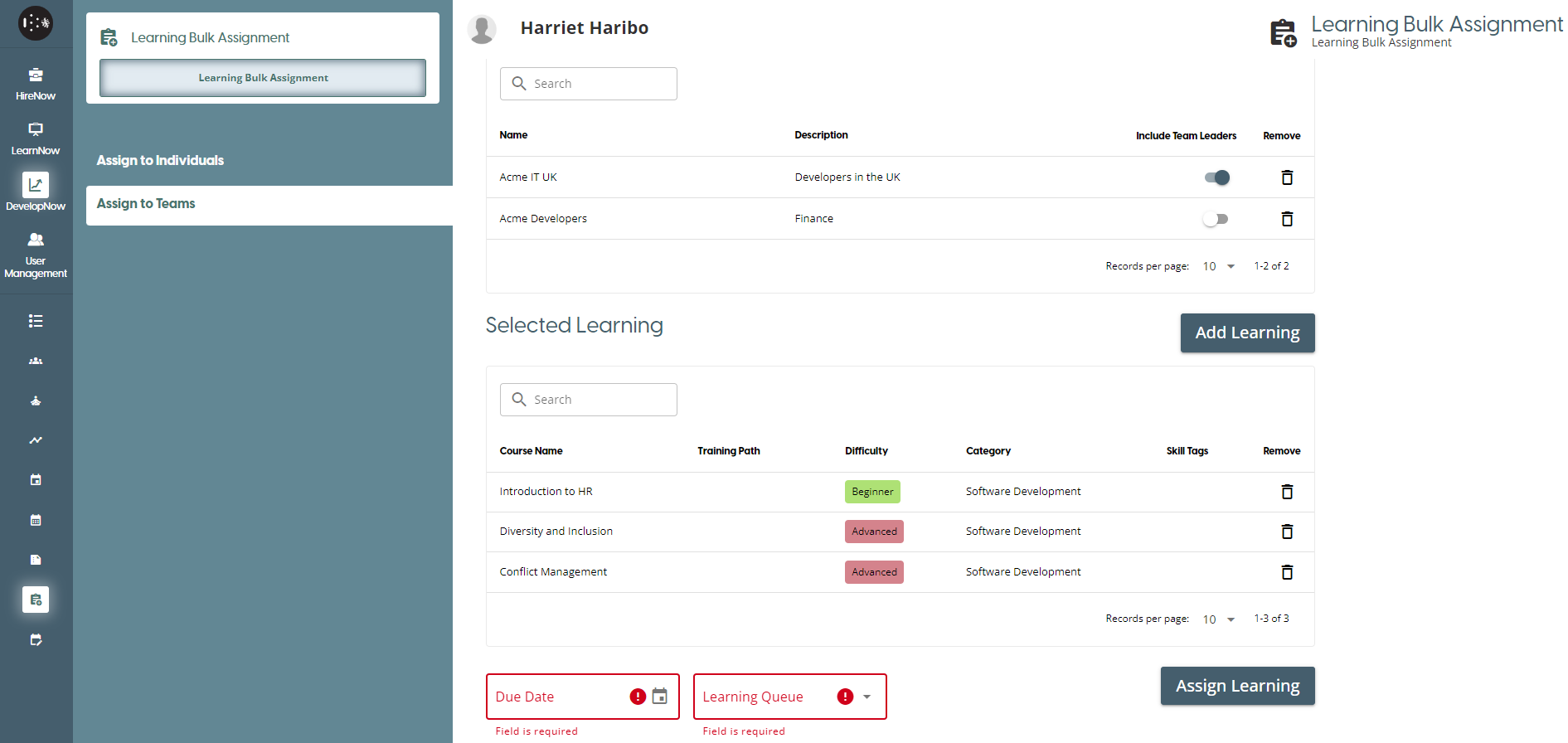The image size is (1568, 743).
Task: Open the HireNow module
Action: point(36,84)
